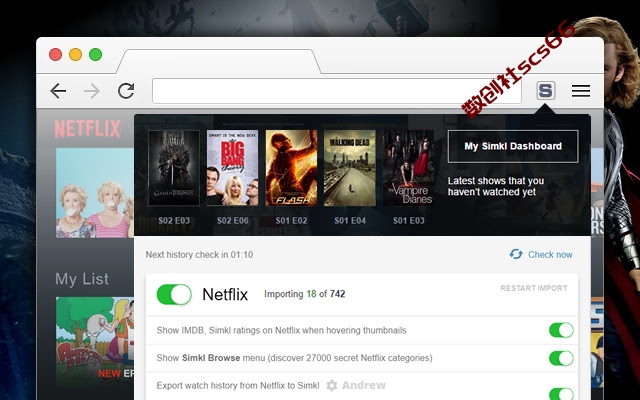Select the empty browser tab

[219, 61]
